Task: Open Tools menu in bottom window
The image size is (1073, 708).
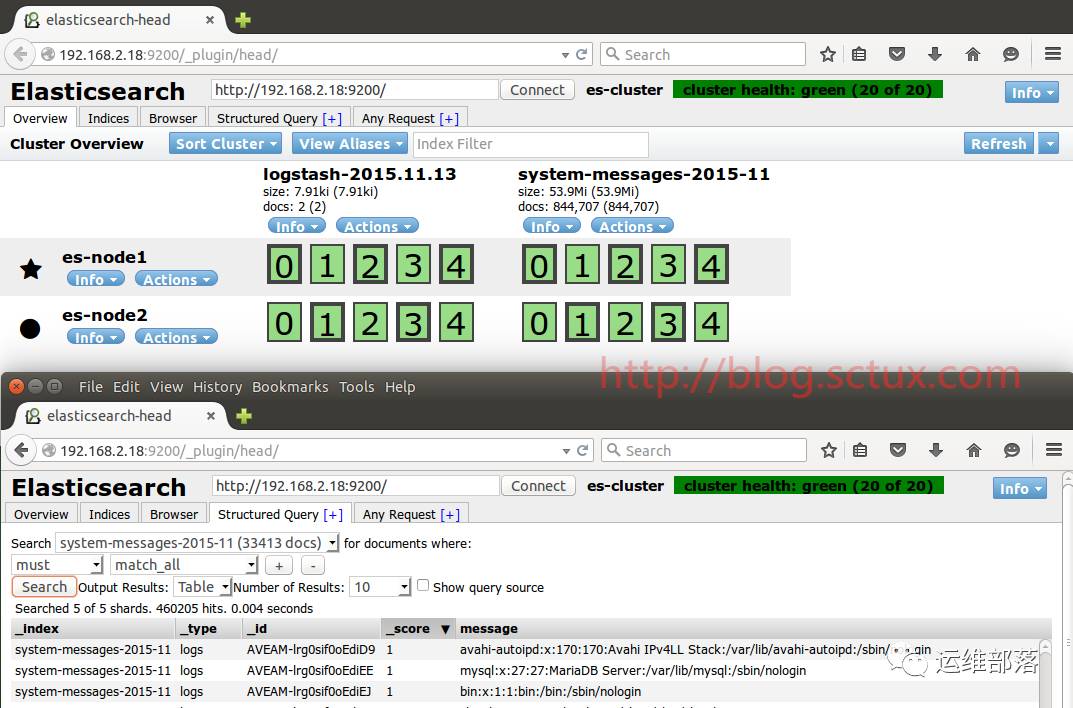Action: 357,387
